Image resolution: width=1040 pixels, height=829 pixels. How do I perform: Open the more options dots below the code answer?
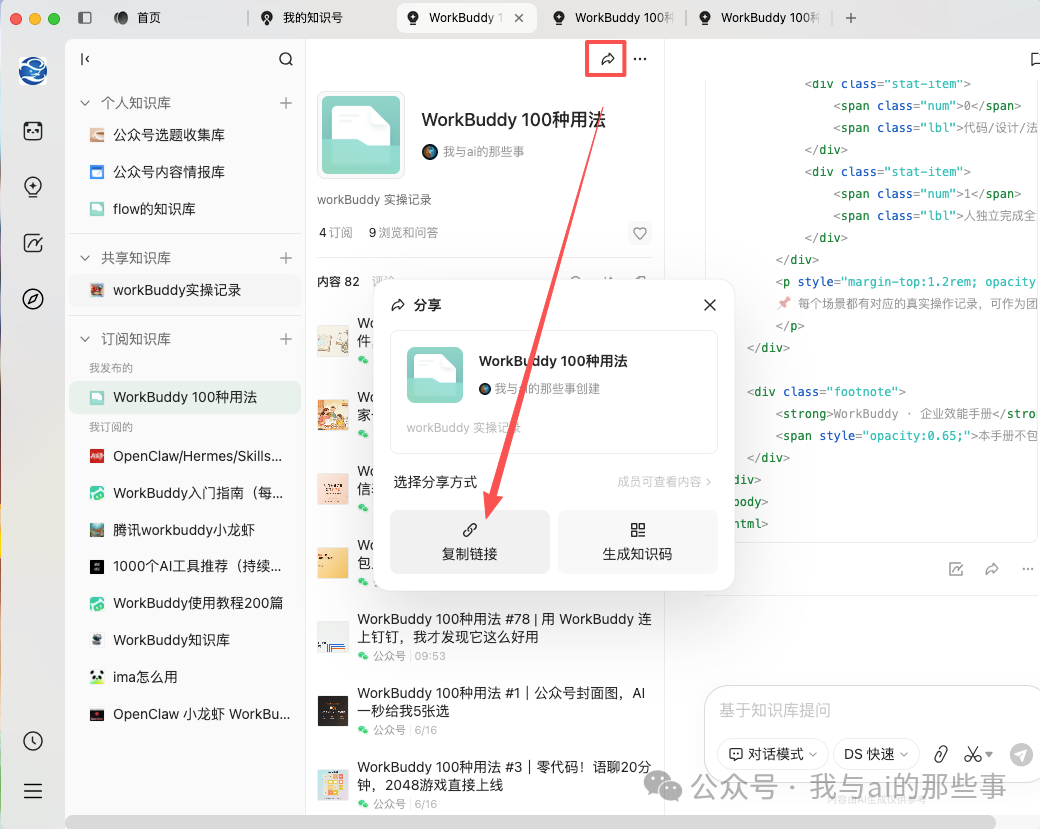pos(1027,569)
